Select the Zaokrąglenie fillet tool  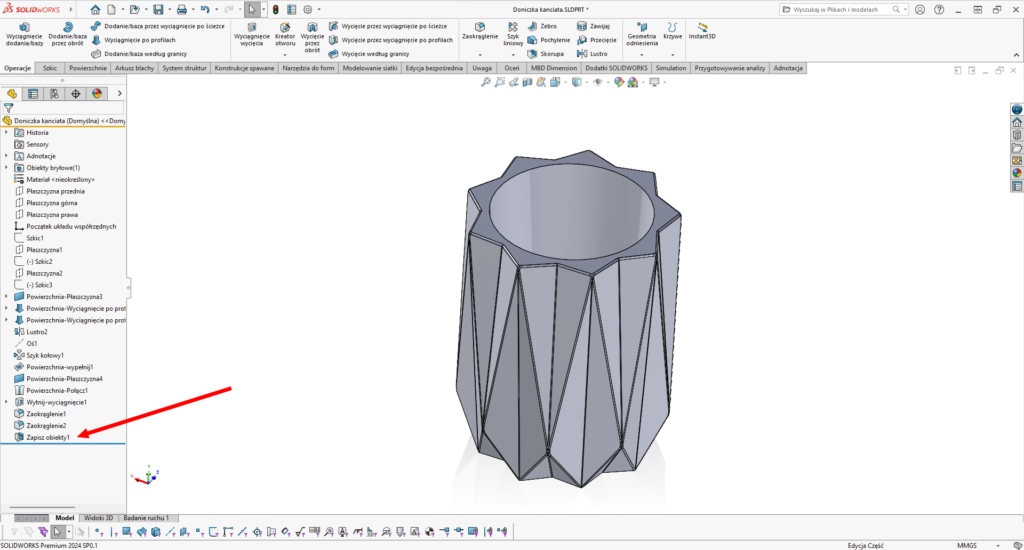(x=480, y=31)
